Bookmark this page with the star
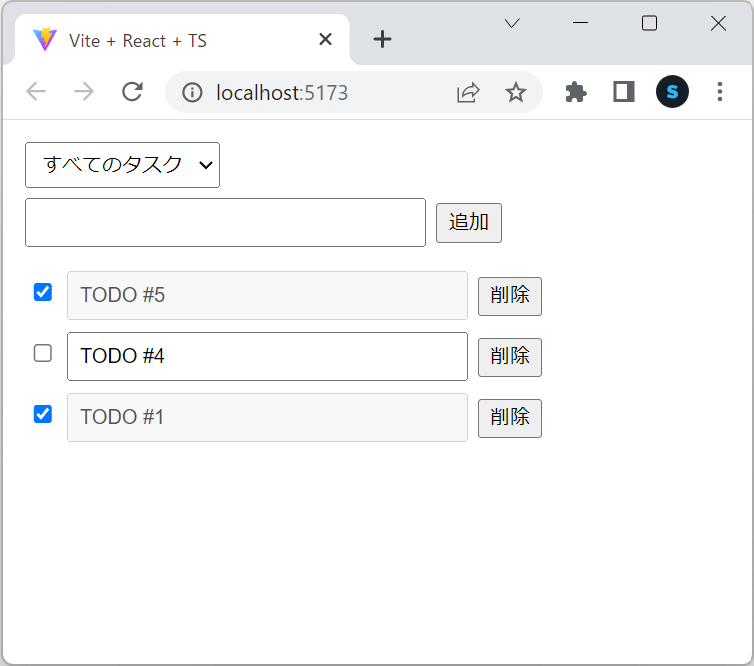Viewport: 754px width, 666px height. click(515, 92)
